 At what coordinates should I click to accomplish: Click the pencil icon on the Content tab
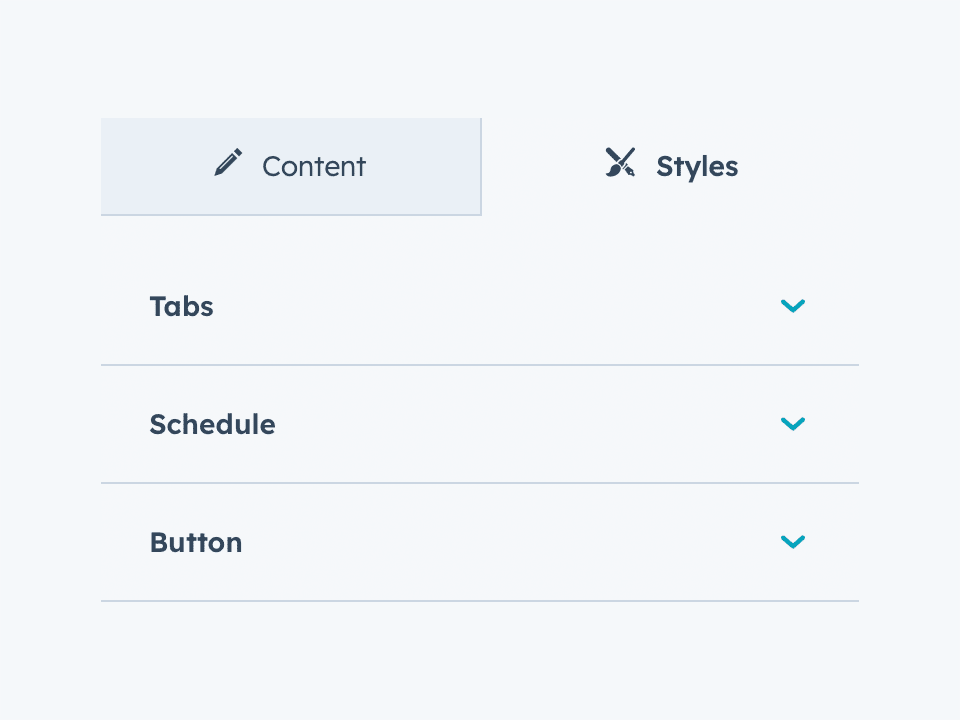[x=229, y=162]
